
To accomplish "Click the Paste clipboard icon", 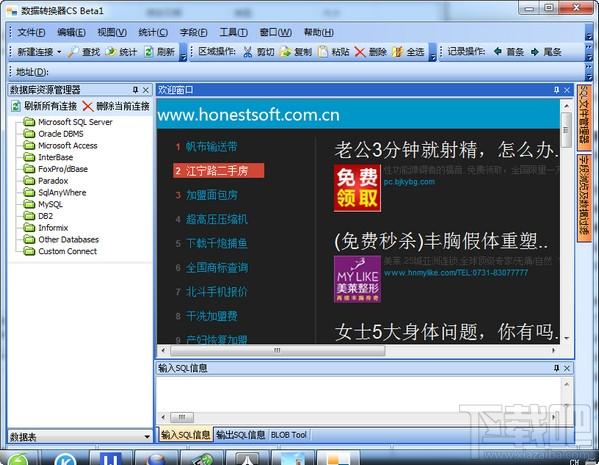I will tap(323, 52).
